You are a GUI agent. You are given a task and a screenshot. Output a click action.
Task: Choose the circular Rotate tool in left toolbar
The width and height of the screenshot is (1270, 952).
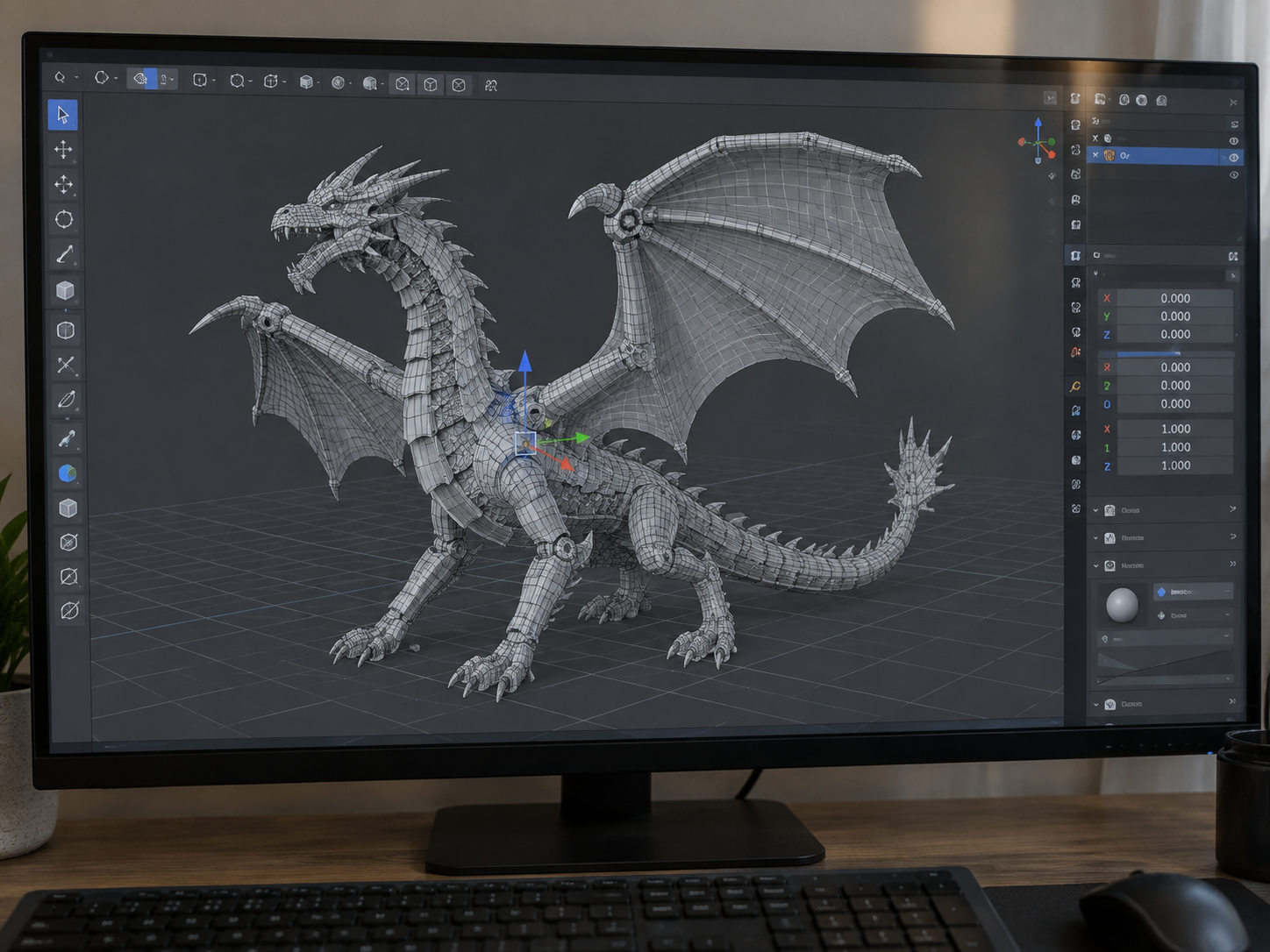(x=64, y=219)
